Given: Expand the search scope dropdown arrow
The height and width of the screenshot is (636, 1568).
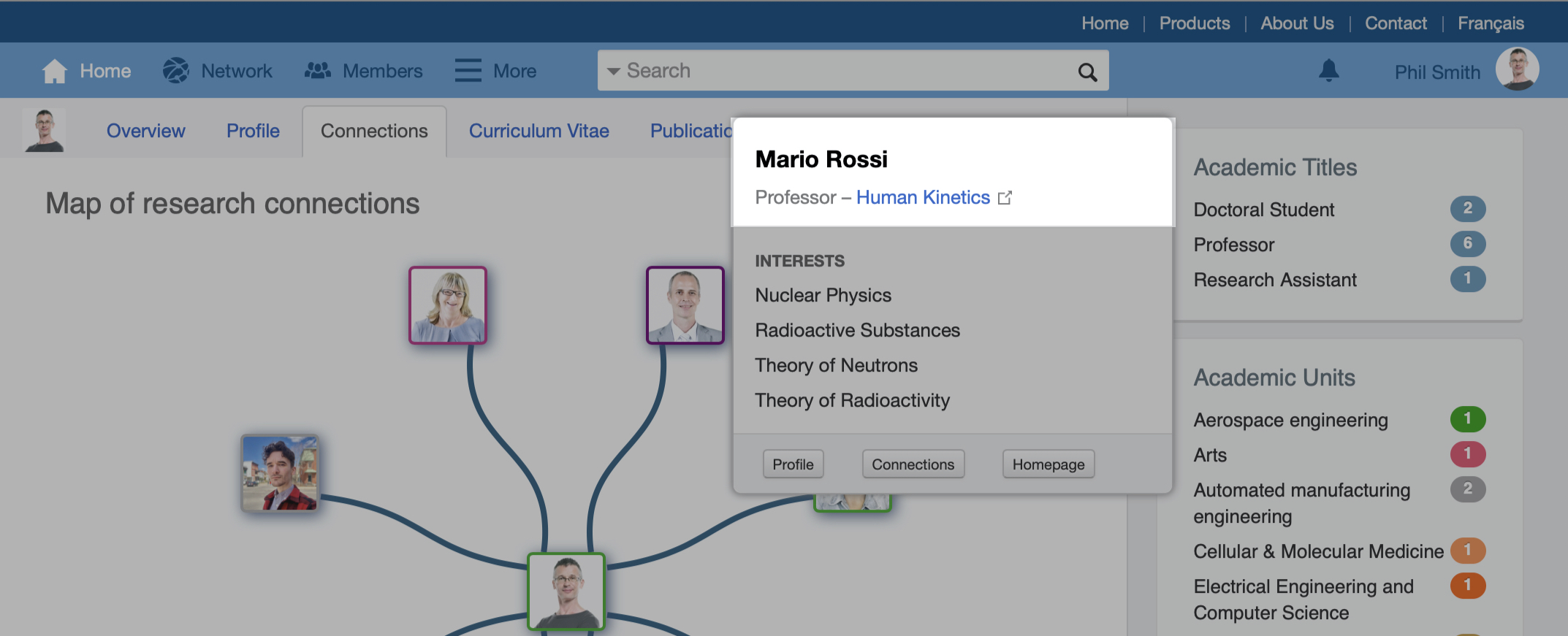Looking at the screenshot, I should pos(613,71).
